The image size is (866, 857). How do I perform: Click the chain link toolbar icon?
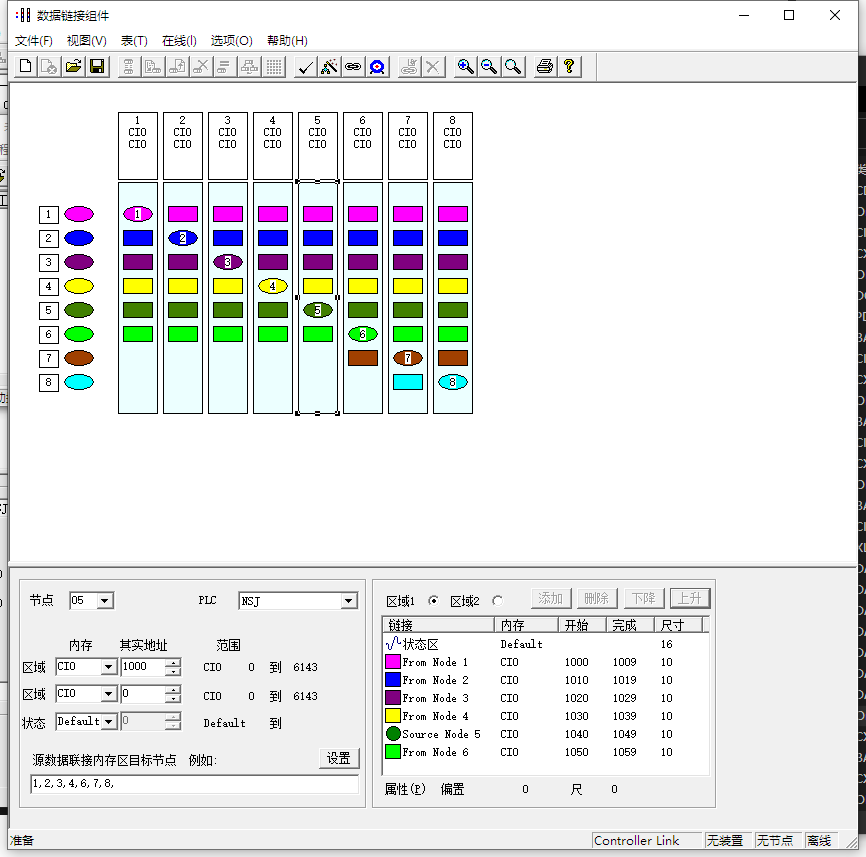pyautogui.click(x=353, y=67)
